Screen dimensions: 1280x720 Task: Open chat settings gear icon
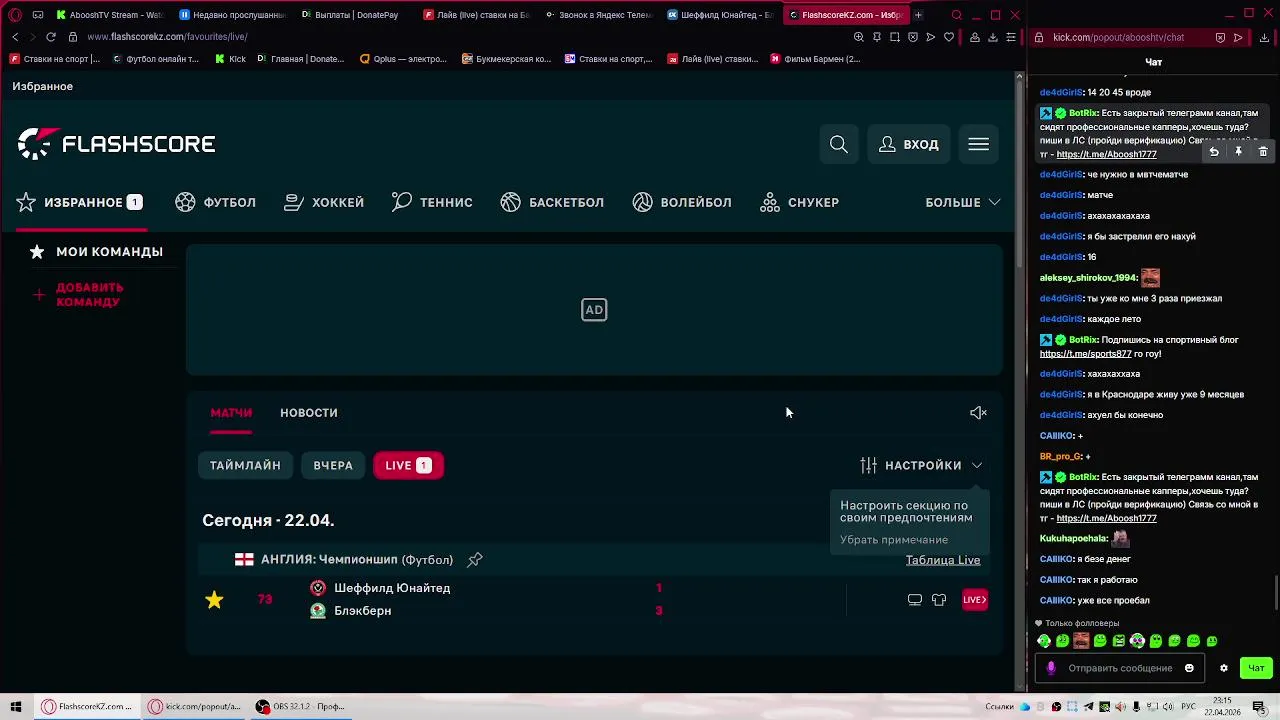1223,668
